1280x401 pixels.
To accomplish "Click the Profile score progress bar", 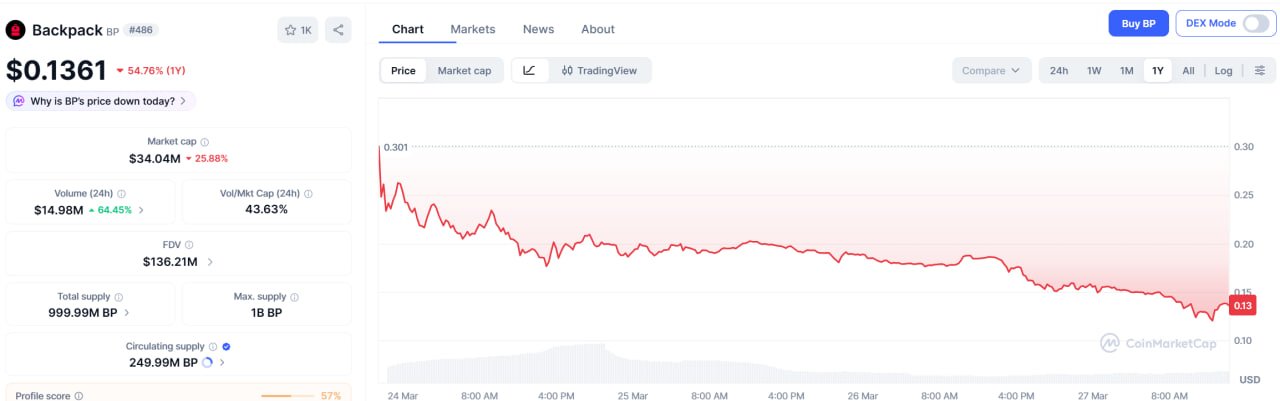I will pyautogui.click(x=288, y=396).
